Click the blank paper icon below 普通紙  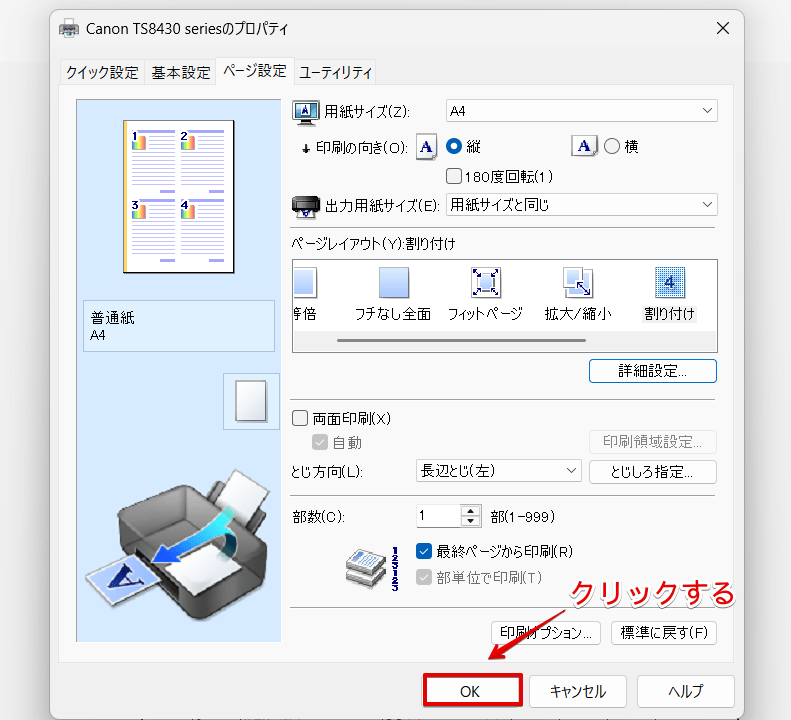pos(251,401)
